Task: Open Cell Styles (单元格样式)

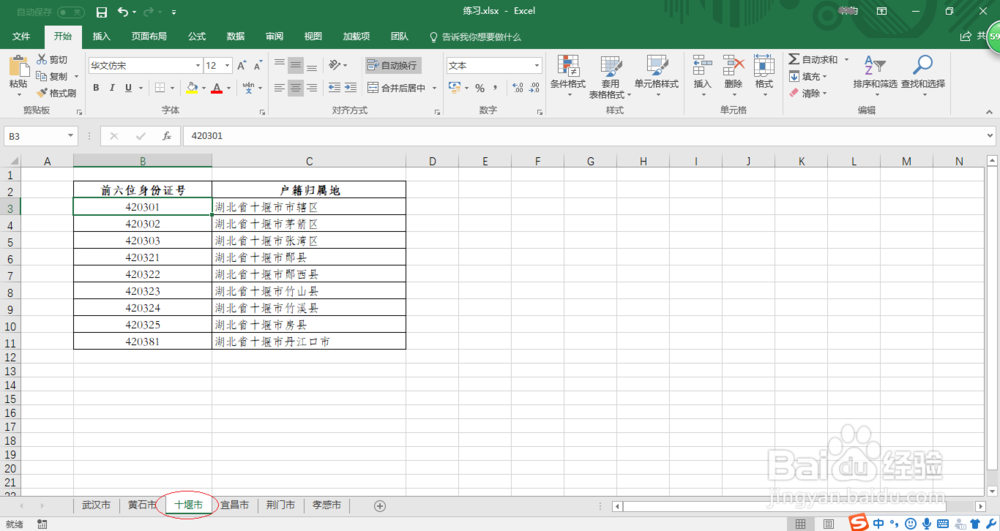Action: click(x=656, y=73)
